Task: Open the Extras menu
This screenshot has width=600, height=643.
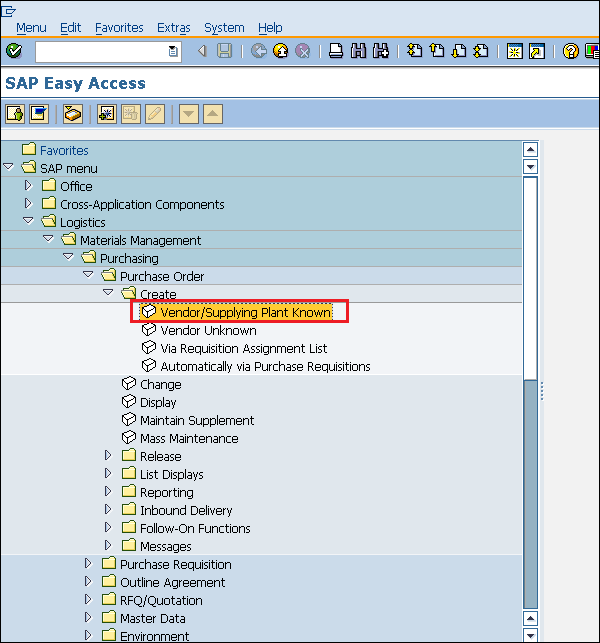Action: [174, 28]
